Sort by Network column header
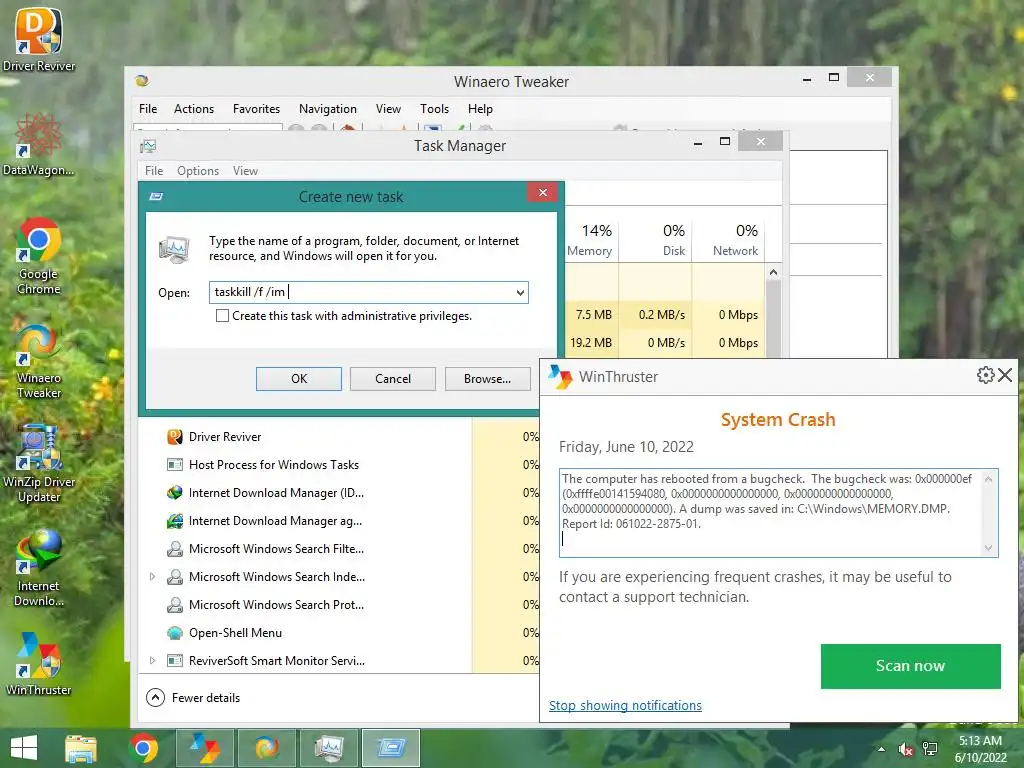This screenshot has height=768, width=1024. [728, 239]
